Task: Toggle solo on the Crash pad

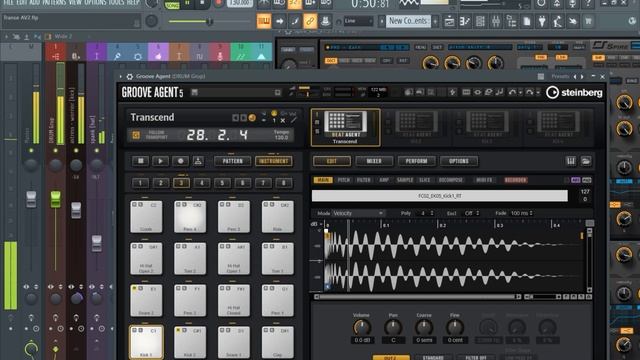Action: [x=140, y=204]
